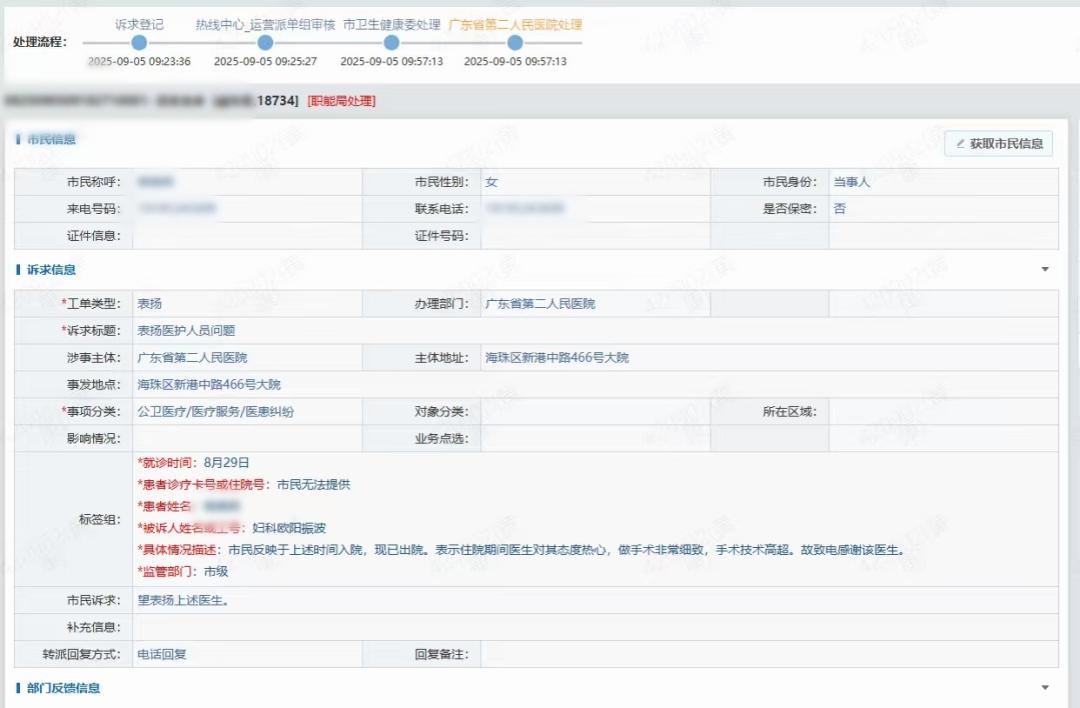Select the 热线中心_运营派单组审核 step node

(265, 43)
